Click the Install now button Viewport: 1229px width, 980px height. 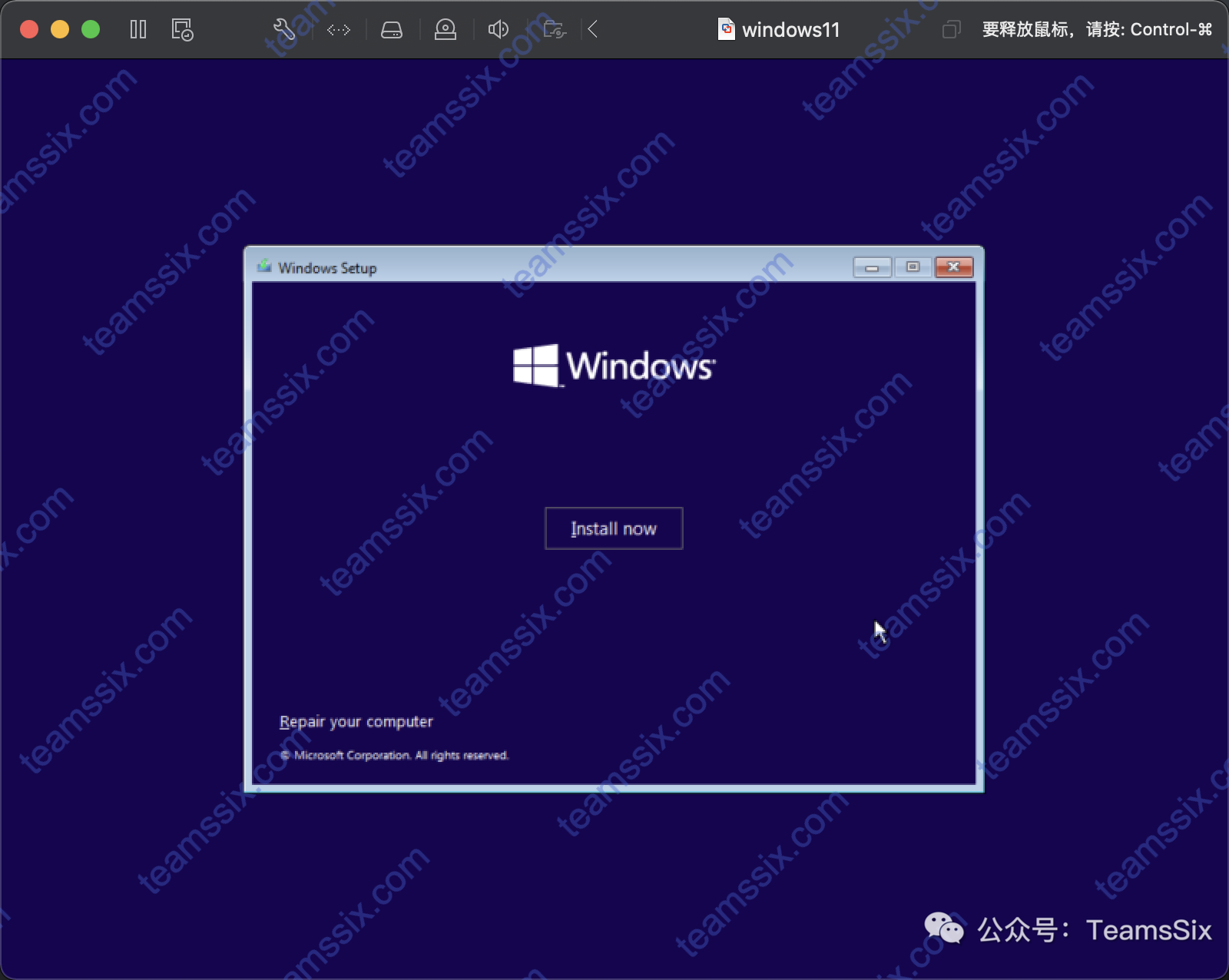coord(614,528)
